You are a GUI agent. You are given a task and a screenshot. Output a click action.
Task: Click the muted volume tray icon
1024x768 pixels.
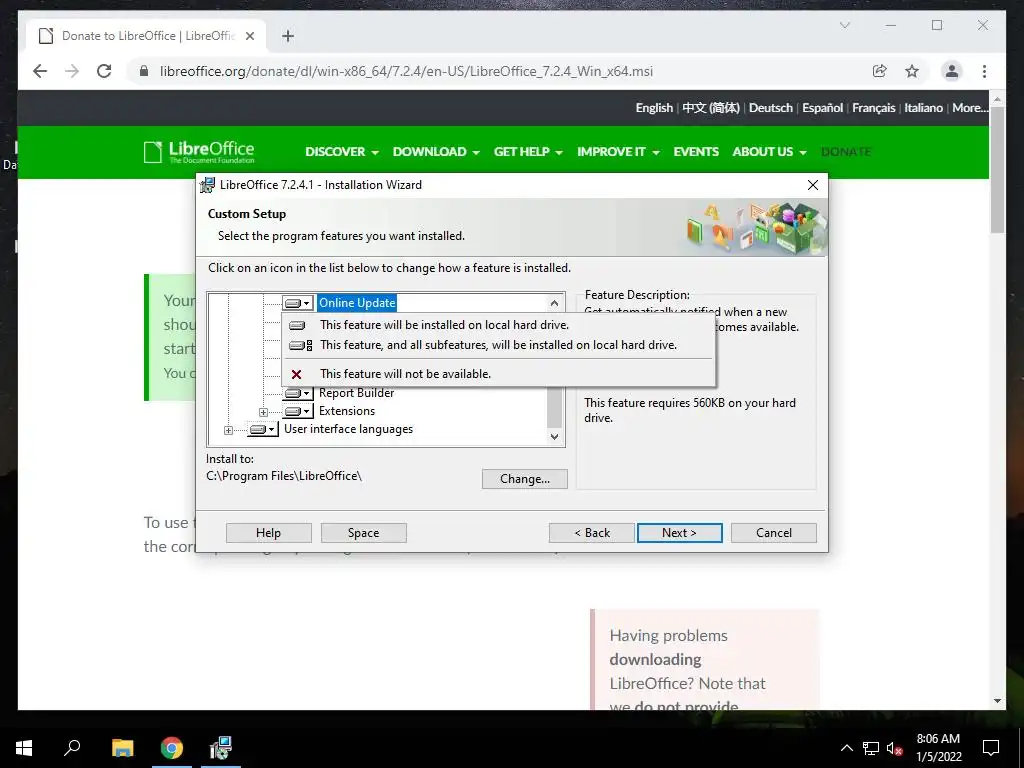(895, 748)
